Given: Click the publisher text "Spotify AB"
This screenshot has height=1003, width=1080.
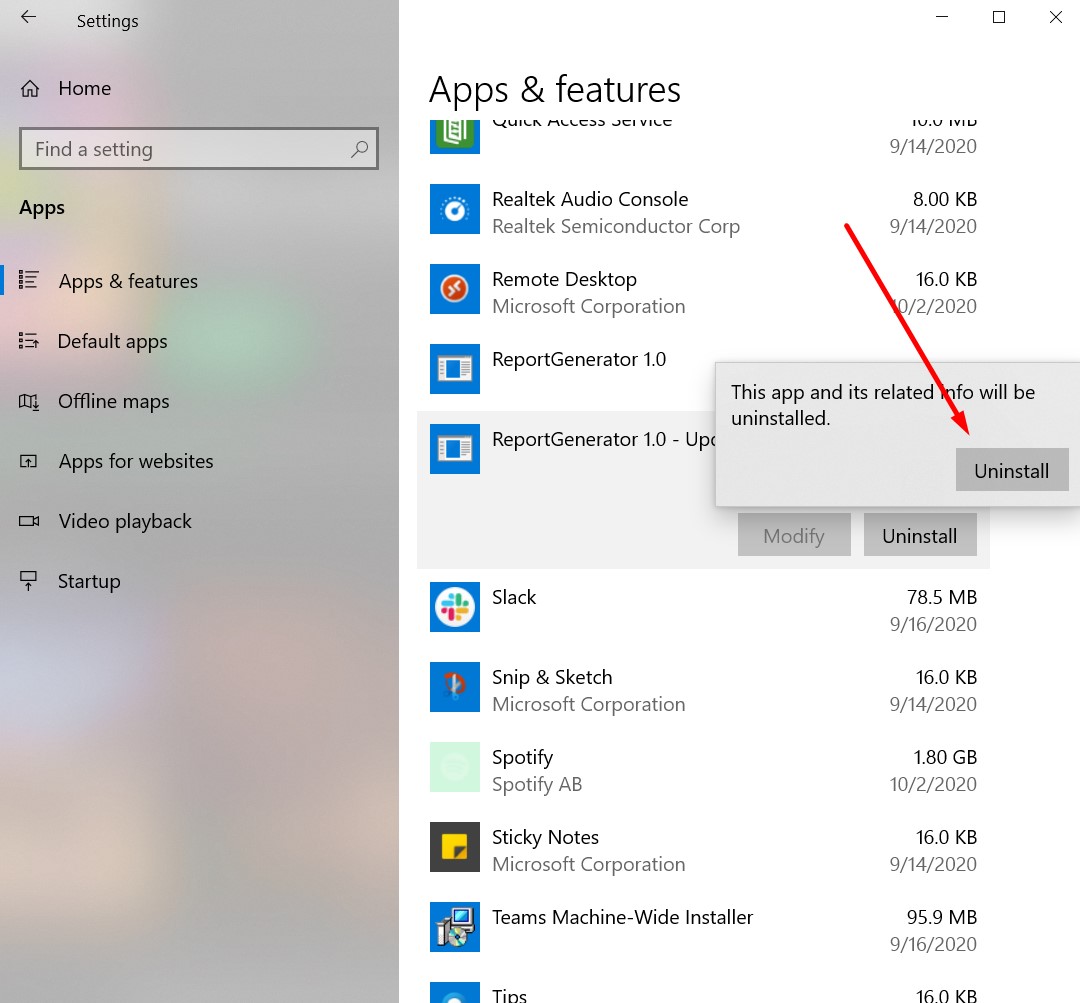Looking at the screenshot, I should click(537, 784).
